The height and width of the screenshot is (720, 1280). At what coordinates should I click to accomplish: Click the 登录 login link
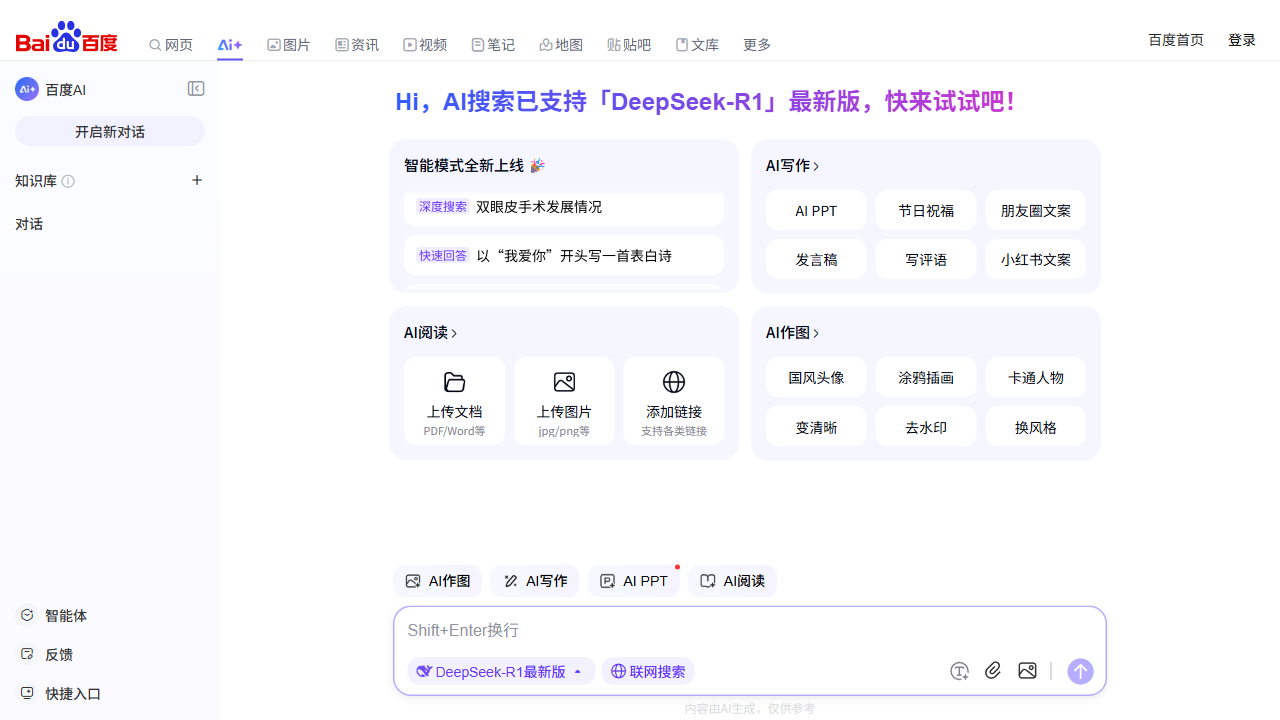(1242, 40)
